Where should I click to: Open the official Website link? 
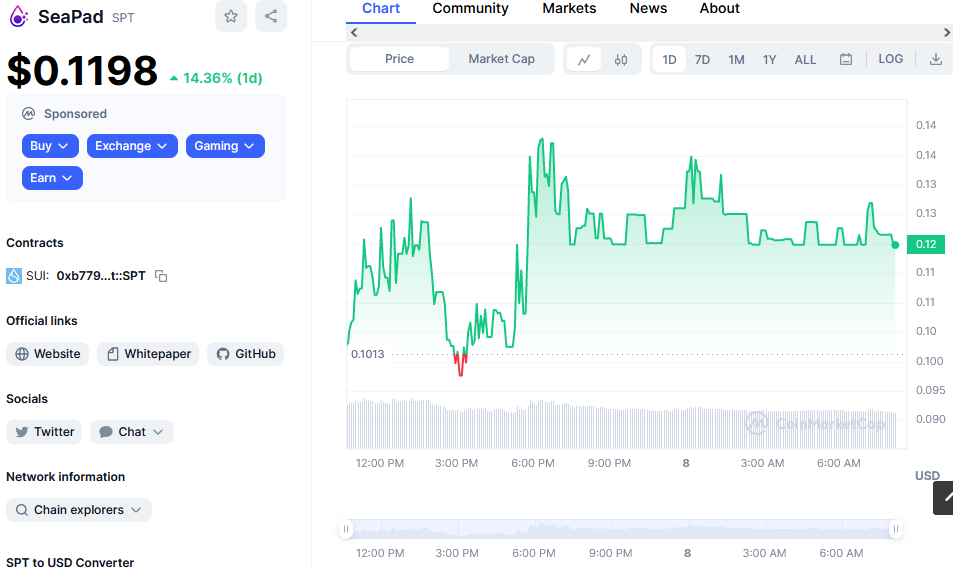click(47, 354)
